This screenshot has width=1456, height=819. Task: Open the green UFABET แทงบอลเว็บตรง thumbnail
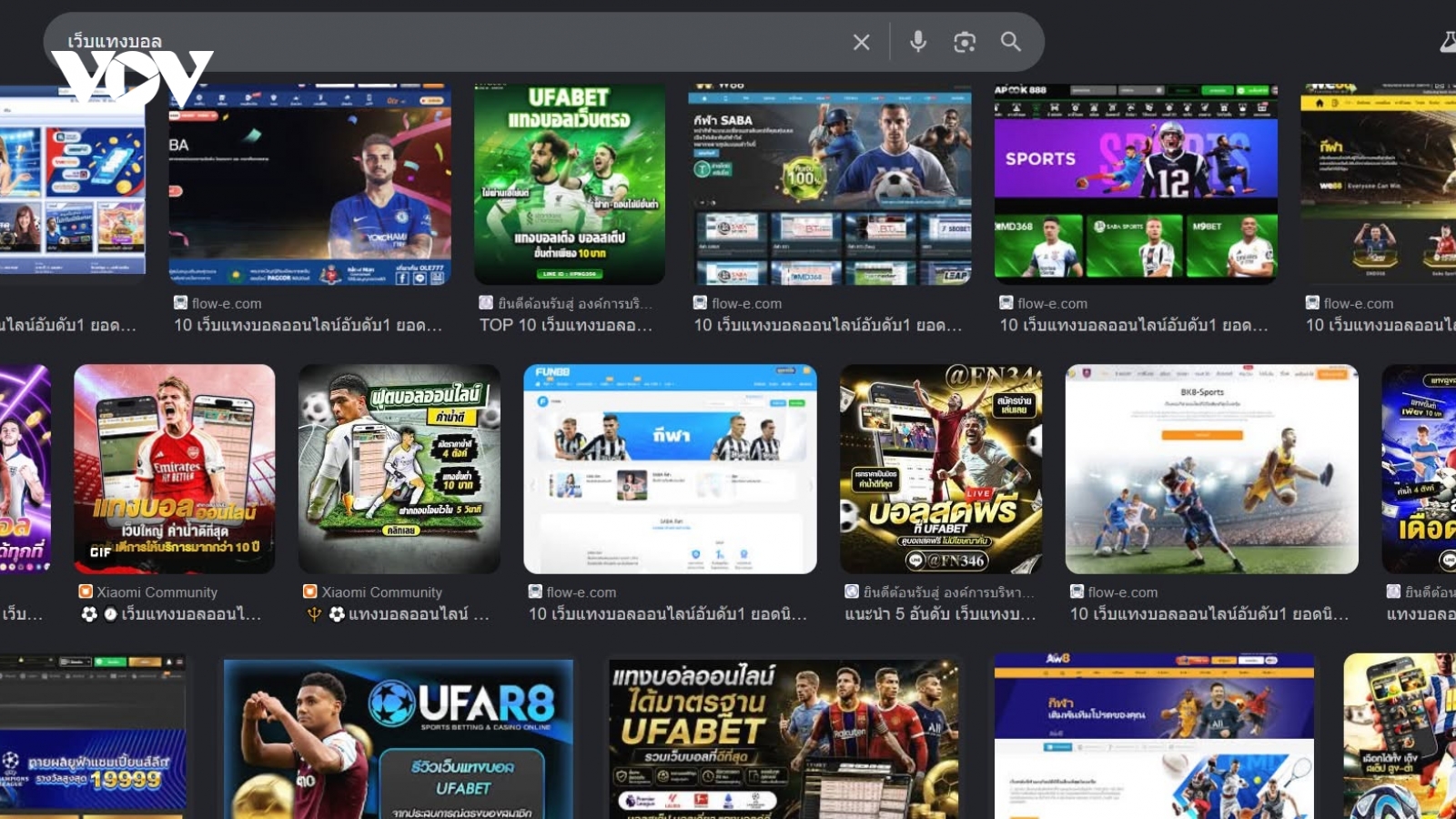[x=570, y=185]
